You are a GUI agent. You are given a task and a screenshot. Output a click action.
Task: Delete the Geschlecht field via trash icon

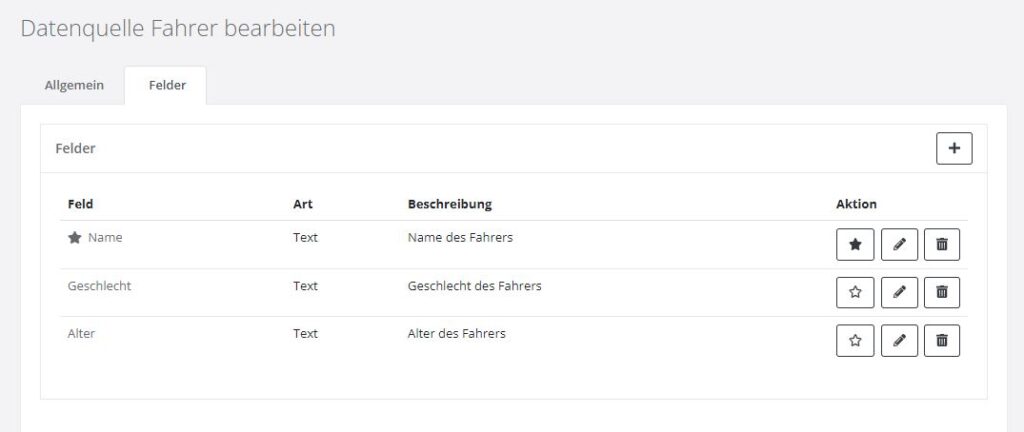tap(941, 292)
